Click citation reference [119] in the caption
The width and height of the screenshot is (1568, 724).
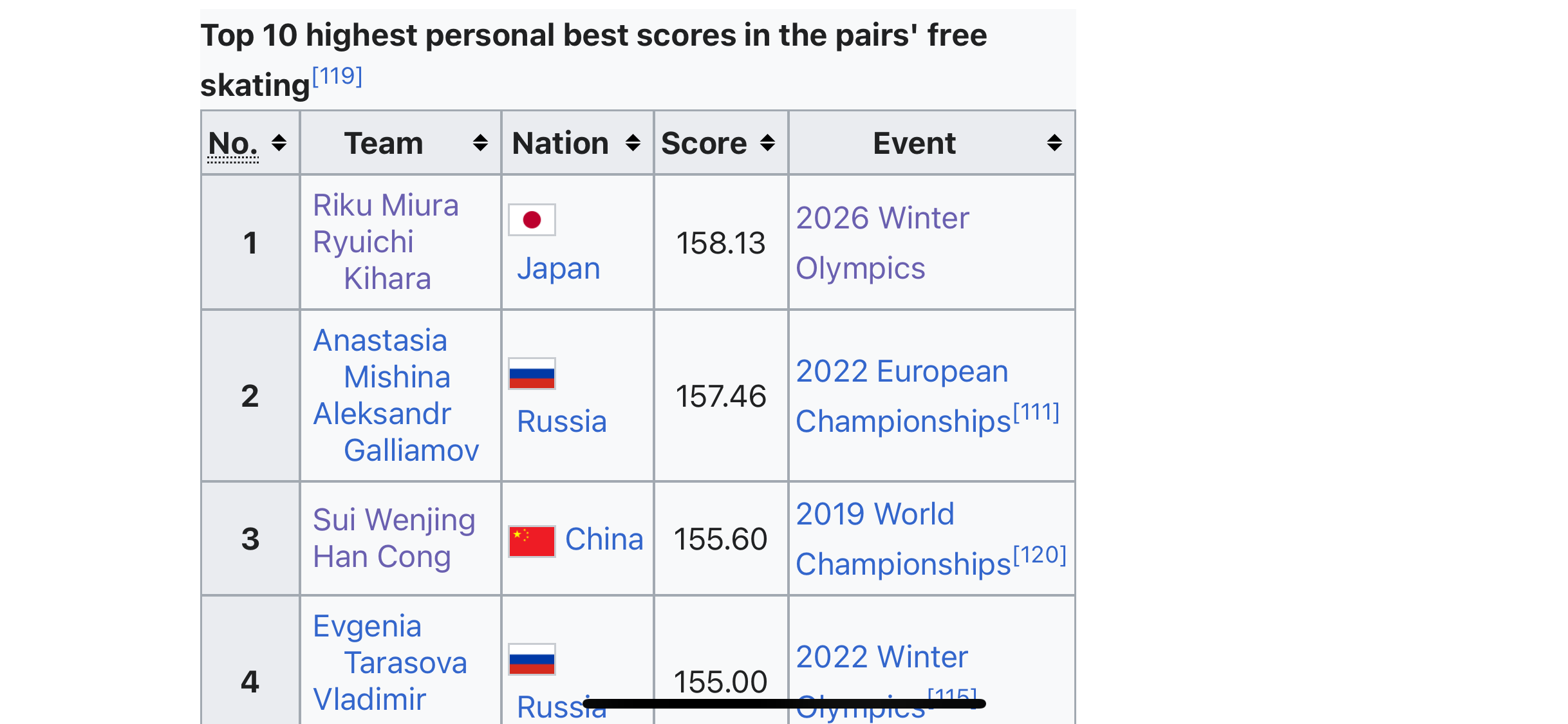point(337,77)
